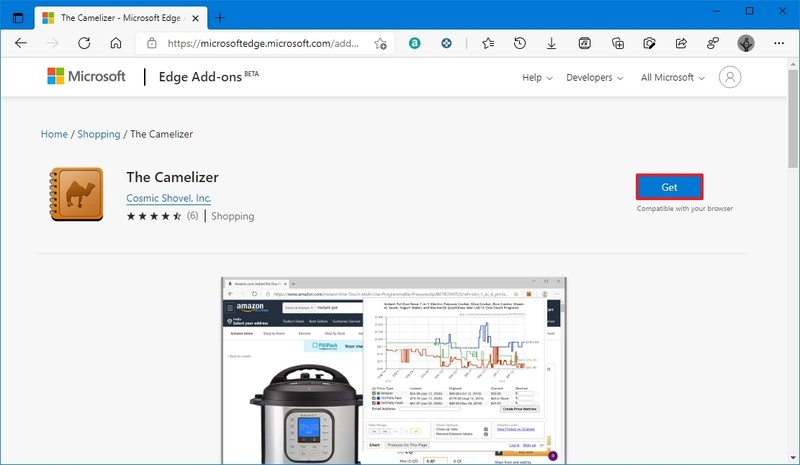
Task: Click the Get button
Action: (669, 187)
